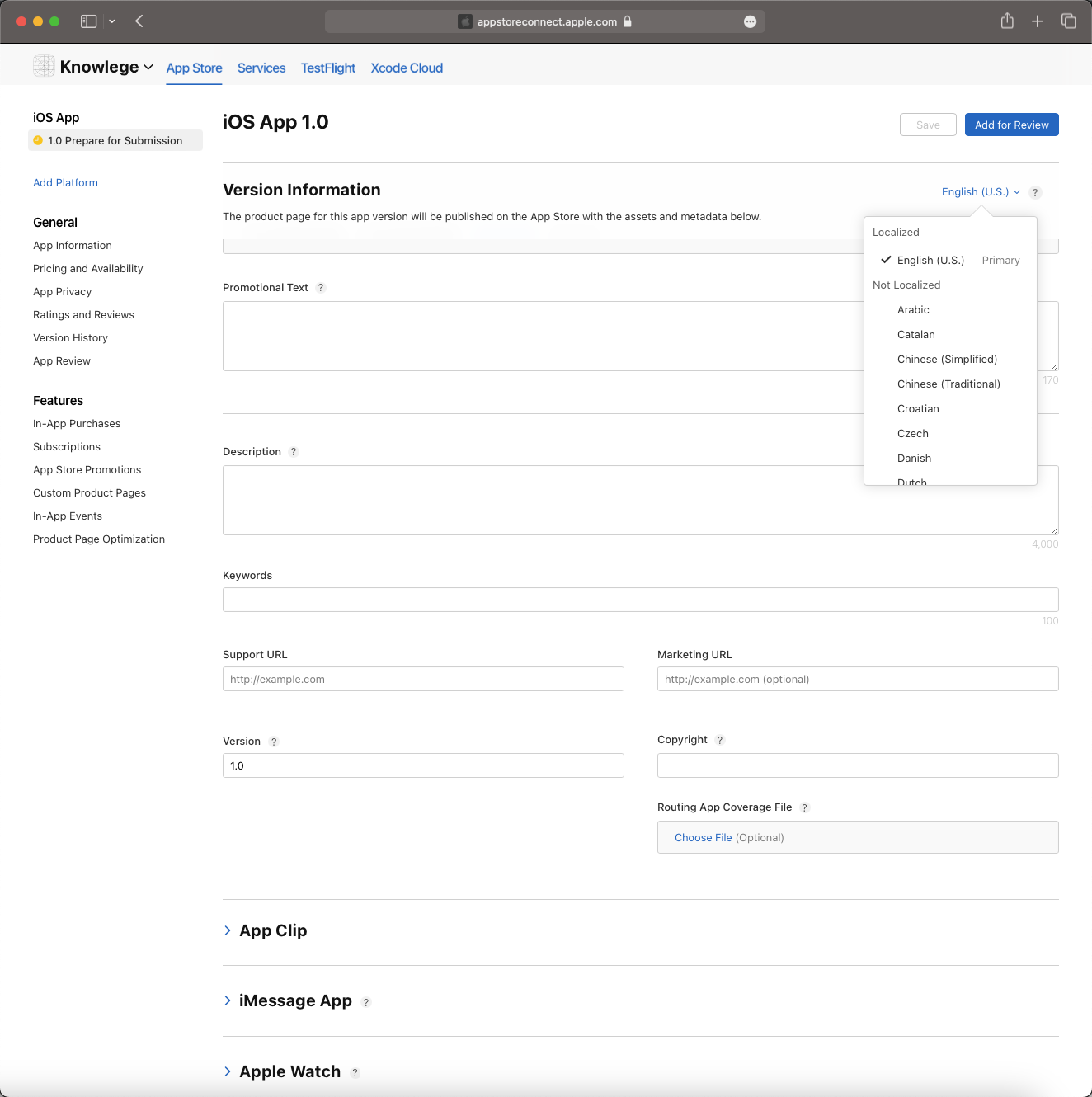Screen dimensions: 1092x1097
Task: Click the Version help icon
Action: pyautogui.click(x=274, y=742)
